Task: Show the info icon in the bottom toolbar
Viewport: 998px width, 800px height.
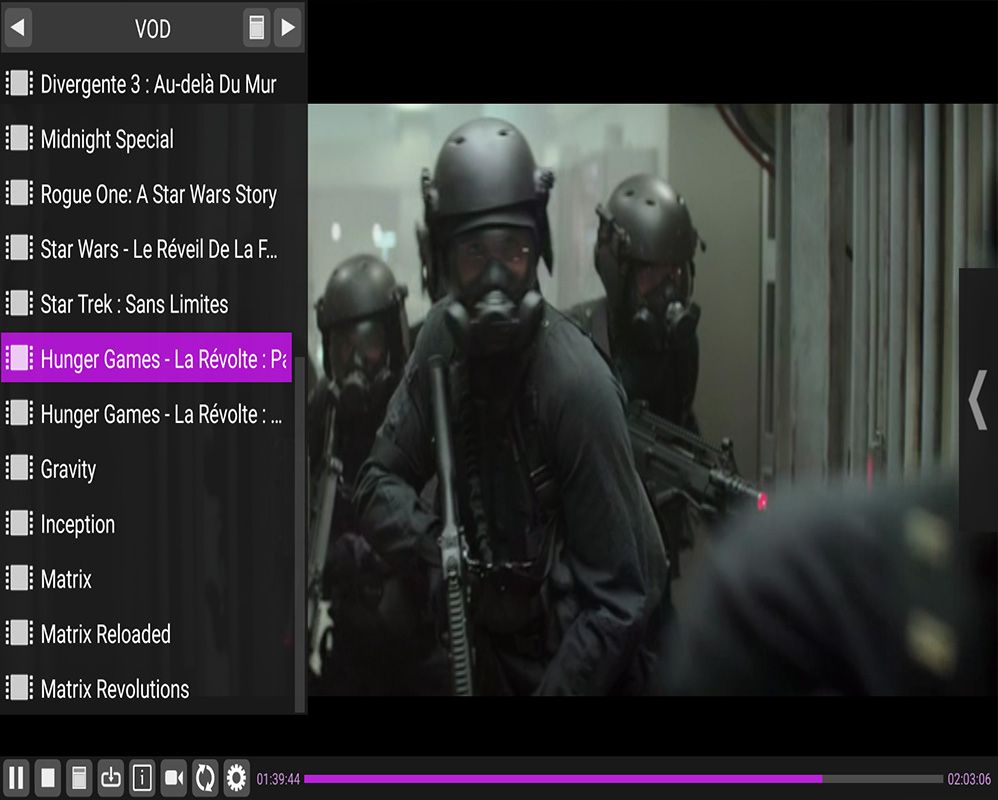Action: click(x=142, y=778)
